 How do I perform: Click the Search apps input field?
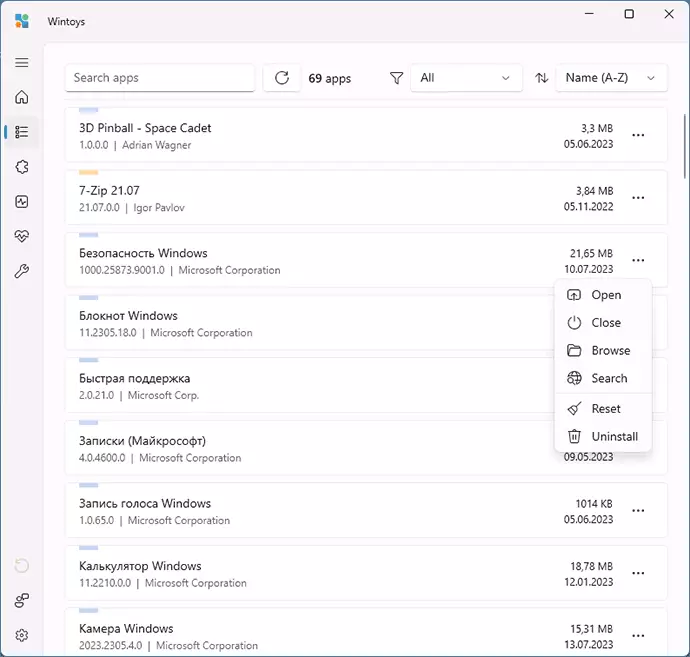click(160, 78)
